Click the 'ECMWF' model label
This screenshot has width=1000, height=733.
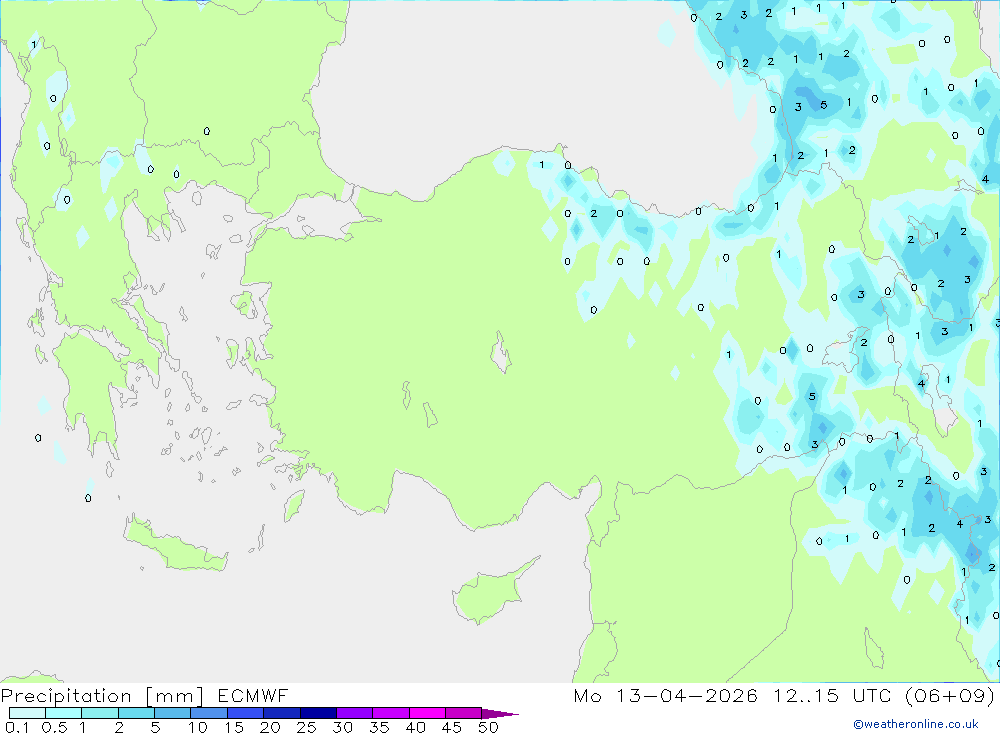[x=253, y=695]
